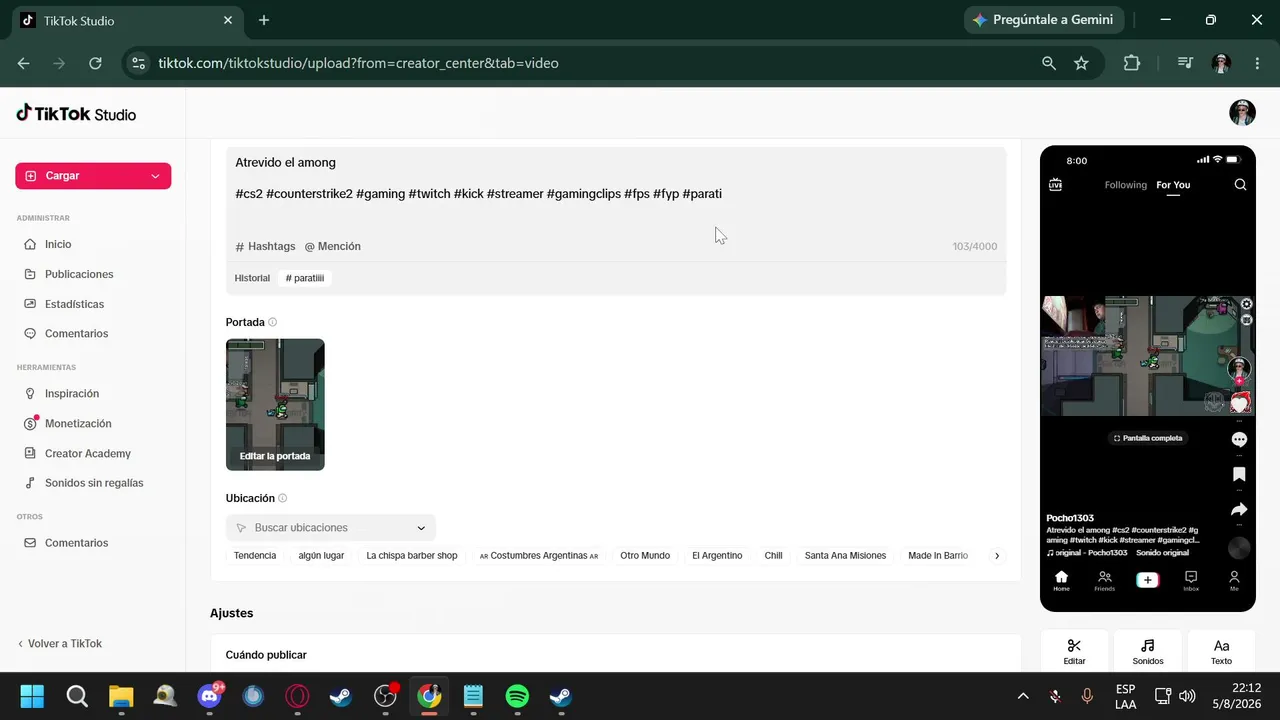Reload the TikTok Studio page

click(x=95, y=63)
